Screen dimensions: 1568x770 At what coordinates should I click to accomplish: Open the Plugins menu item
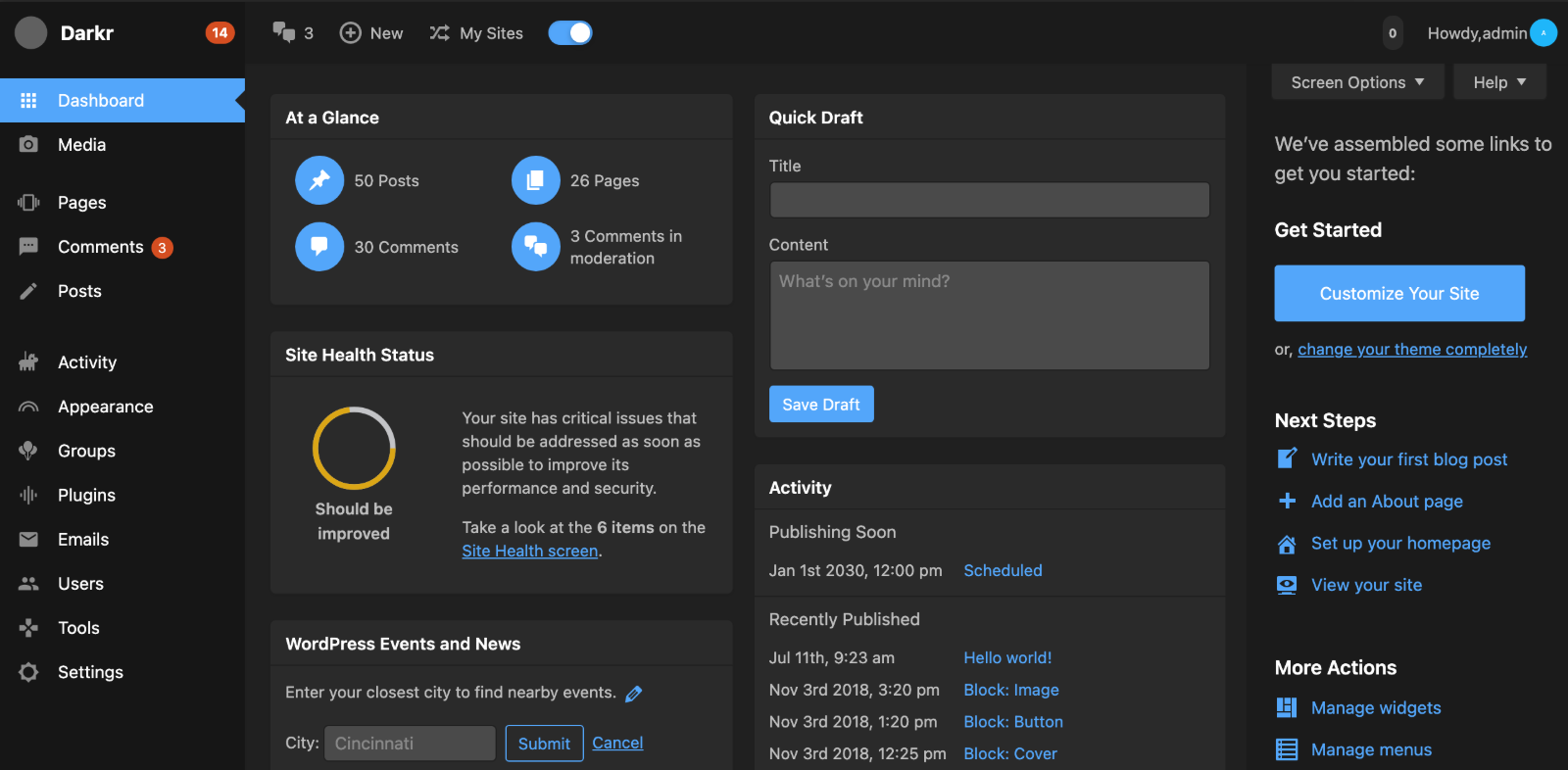pos(122,496)
